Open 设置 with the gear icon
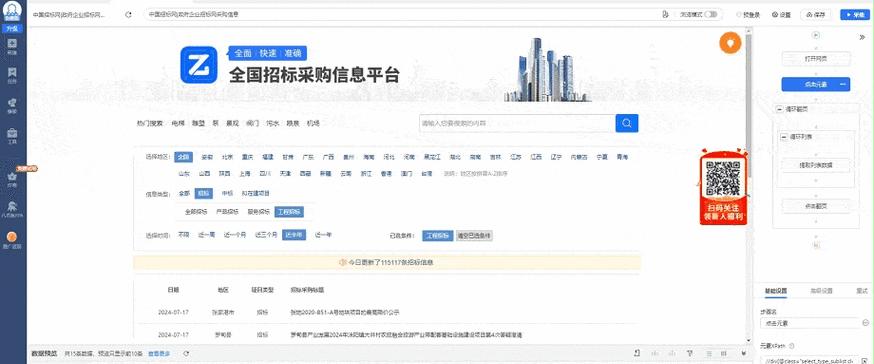874x364 pixels. [781, 15]
